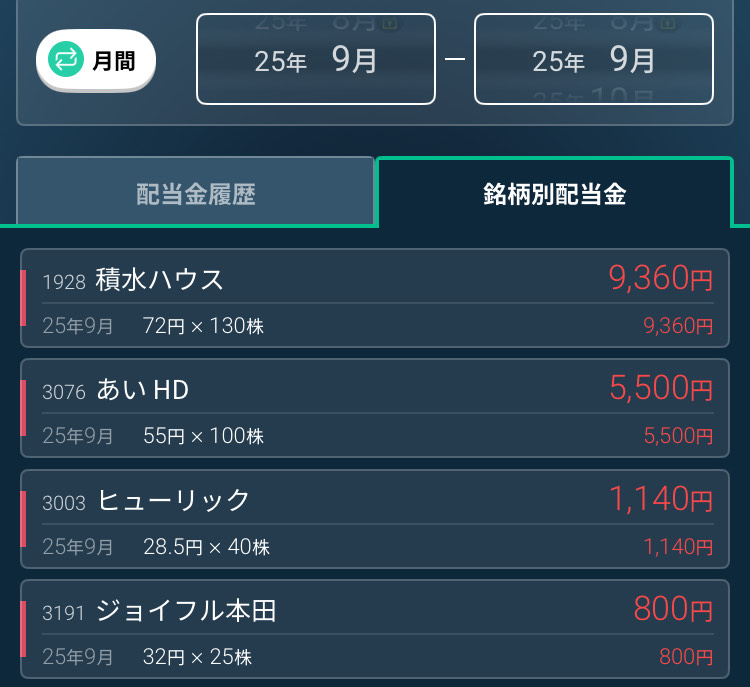Open the start date month picker
Screen dimensions: 750x687
(x=316, y=59)
